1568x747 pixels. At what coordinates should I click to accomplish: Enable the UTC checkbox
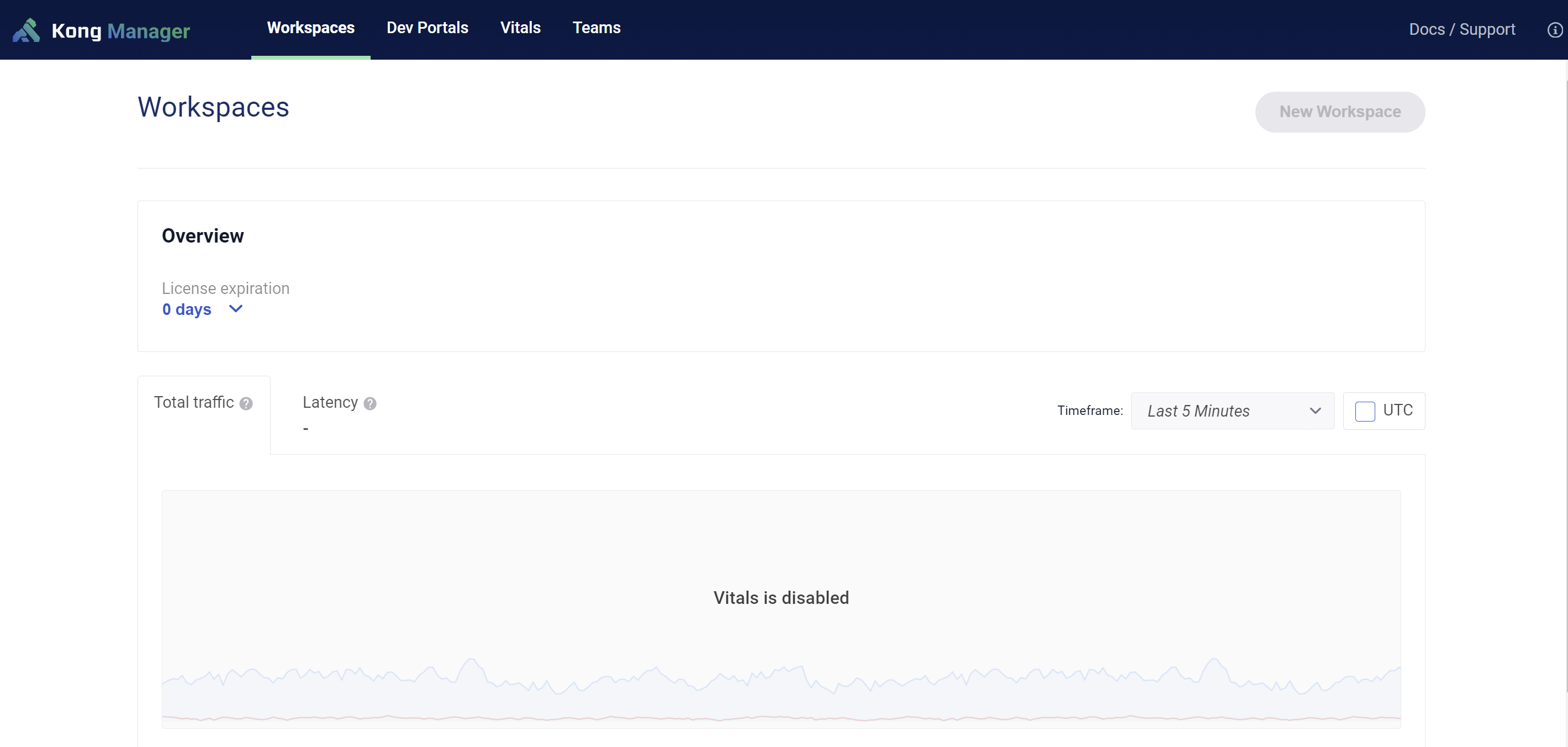[1365, 411]
